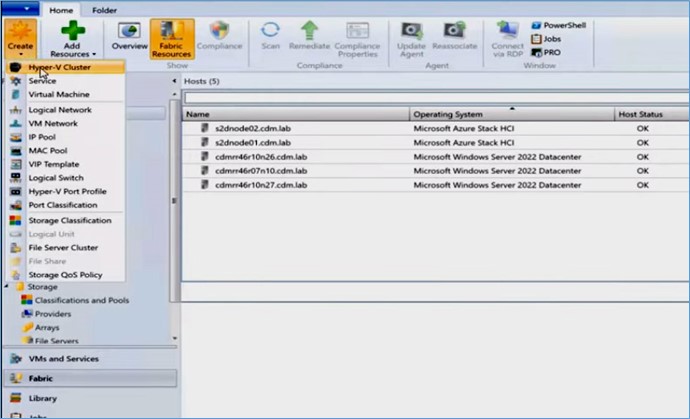Image resolution: width=690 pixels, height=419 pixels.
Task: Select the Fabric Resources ribbon button
Action: pos(172,39)
